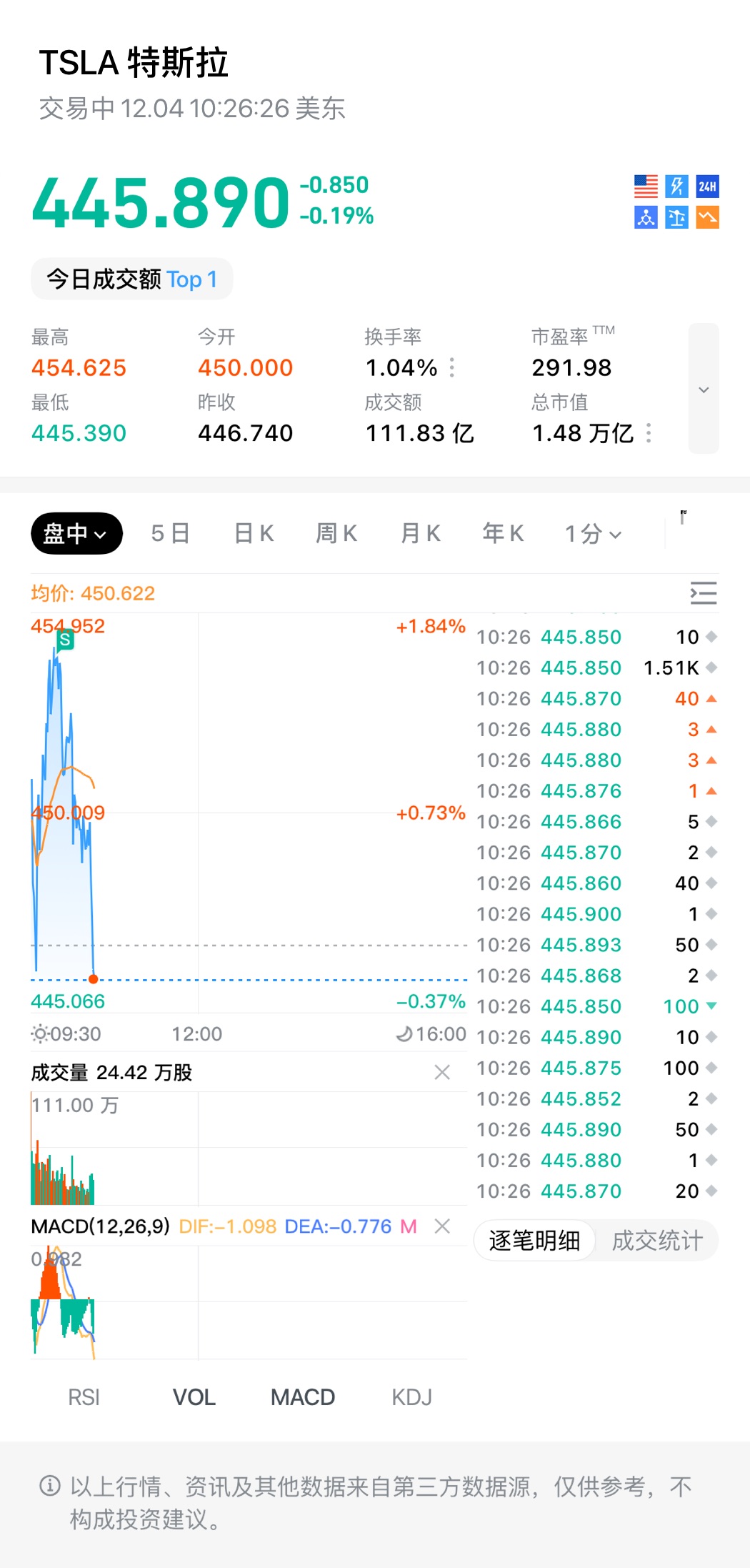Switch the list to 逐笔明细

pyautogui.click(x=534, y=1241)
